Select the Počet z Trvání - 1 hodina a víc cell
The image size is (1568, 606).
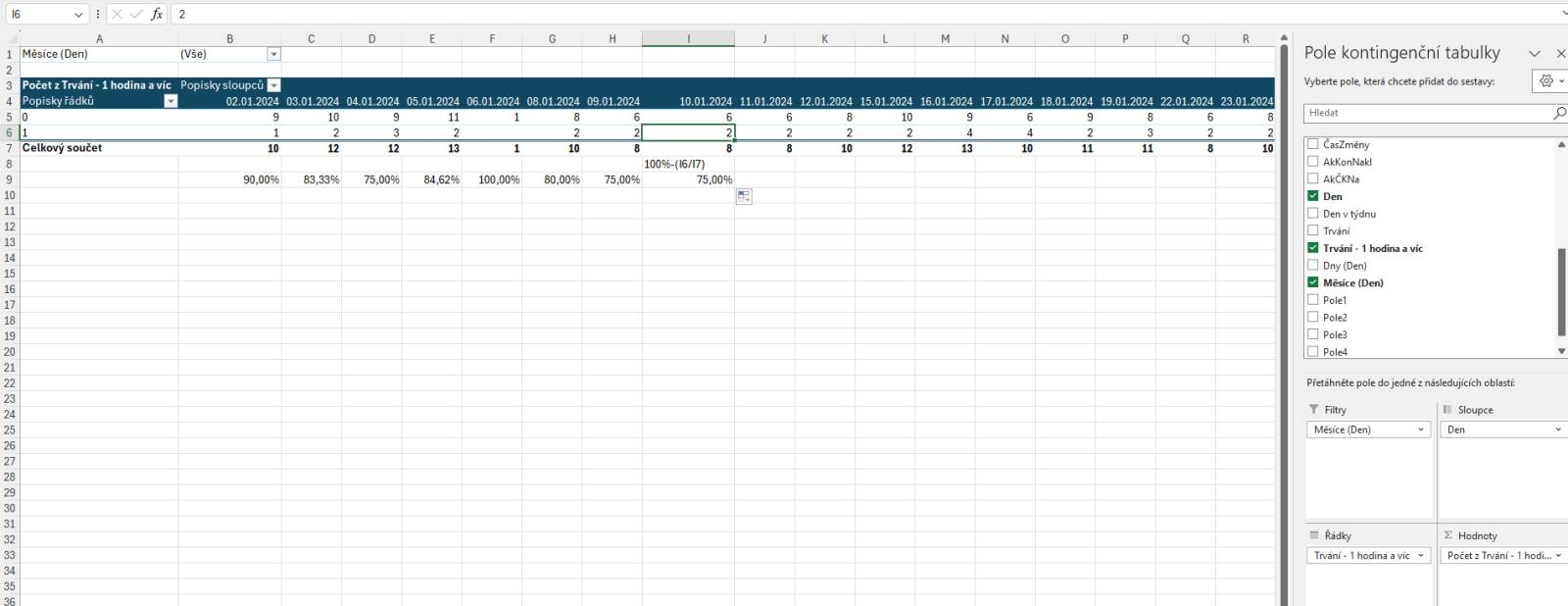[x=99, y=85]
